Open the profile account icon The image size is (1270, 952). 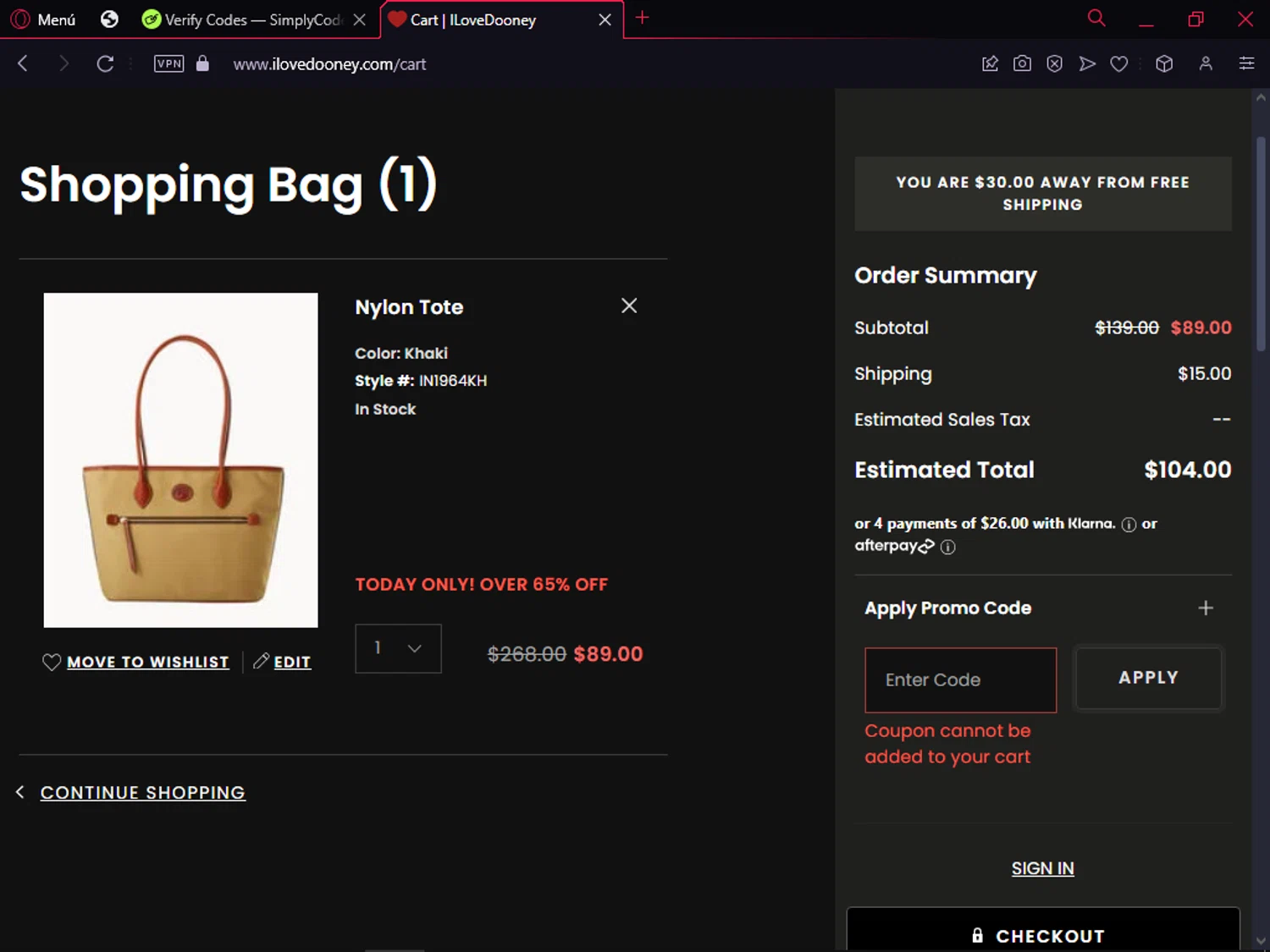point(1206,63)
